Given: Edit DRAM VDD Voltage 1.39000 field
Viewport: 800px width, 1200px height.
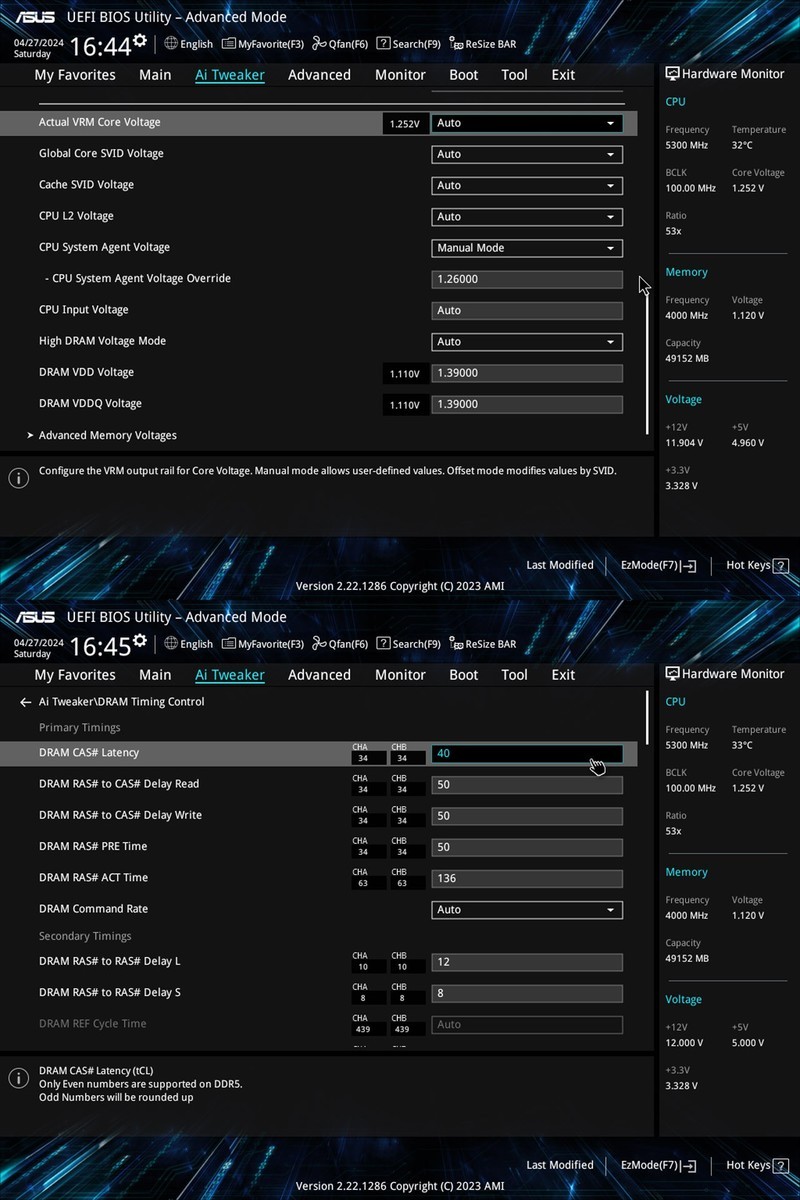Looking at the screenshot, I should coord(527,373).
